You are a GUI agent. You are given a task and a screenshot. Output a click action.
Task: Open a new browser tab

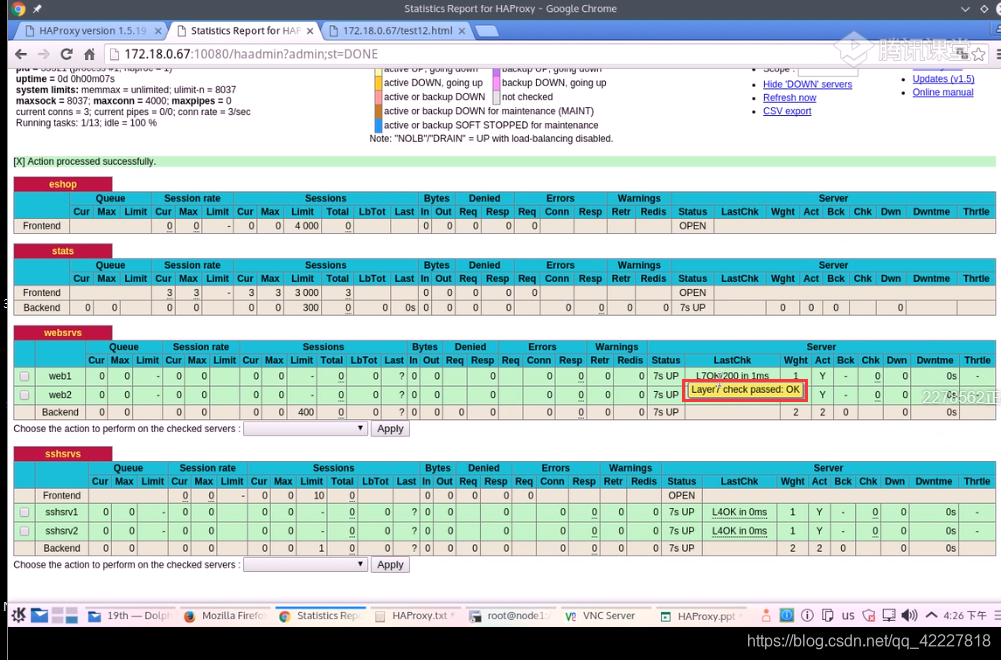pyautogui.click(x=486, y=31)
